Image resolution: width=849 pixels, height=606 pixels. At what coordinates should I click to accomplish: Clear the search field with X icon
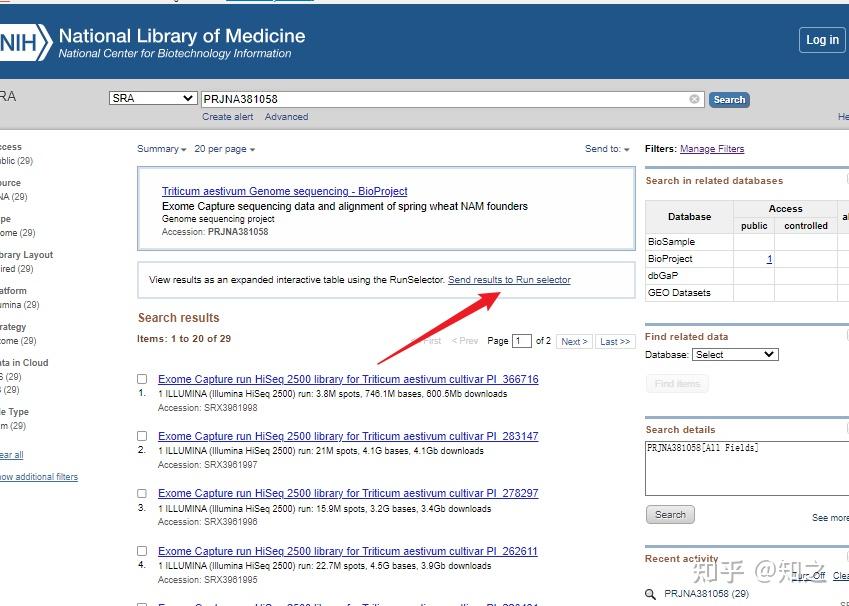point(694,99)
